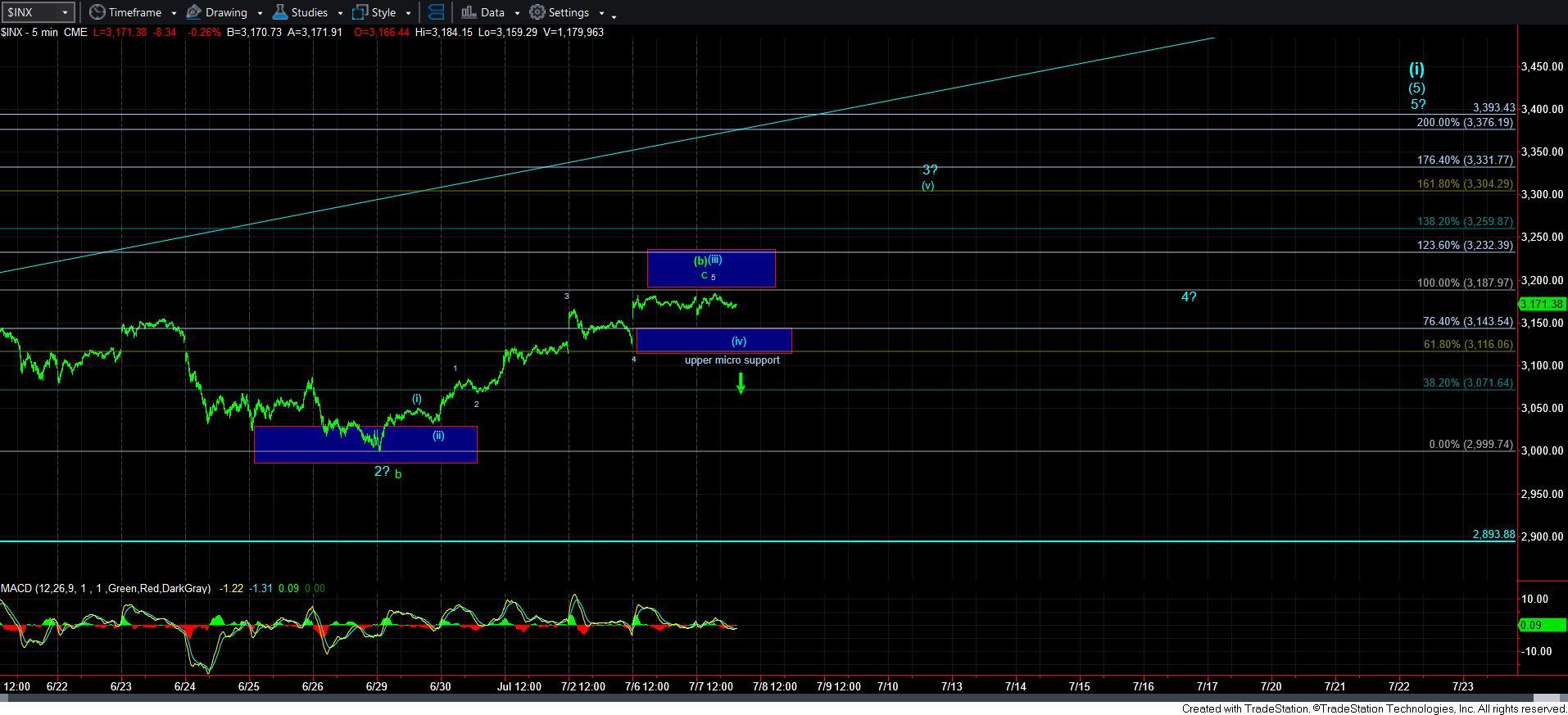This screenshot has height=715, width=1568.
Task: Click the 0.09 MACD value tag on axis
Action: click(x=1542, y=625)
